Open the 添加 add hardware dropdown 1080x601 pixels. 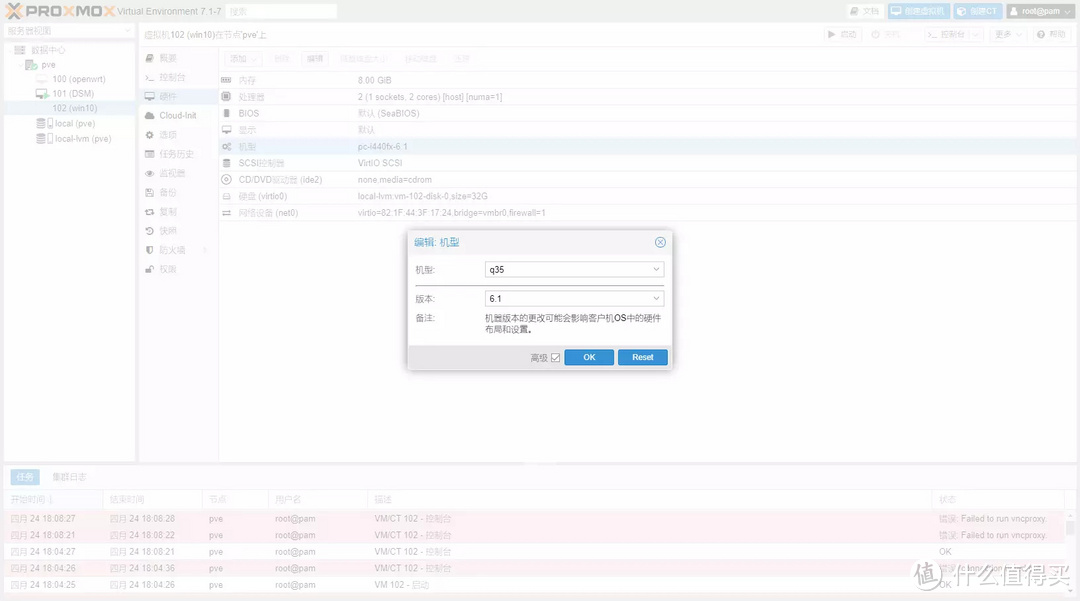coord(243,59)
